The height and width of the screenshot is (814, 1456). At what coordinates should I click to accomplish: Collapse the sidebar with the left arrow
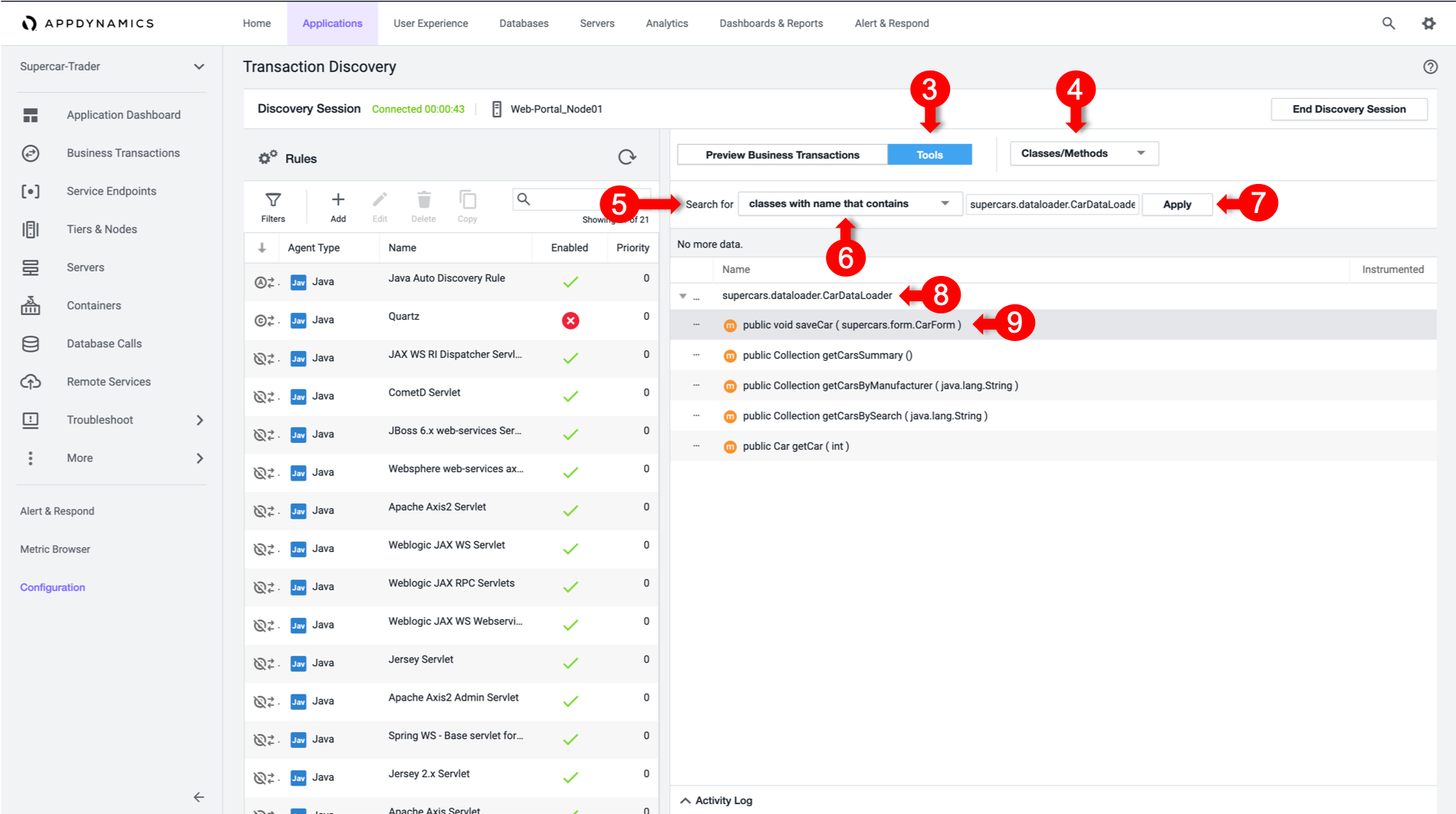click(199, 797)
